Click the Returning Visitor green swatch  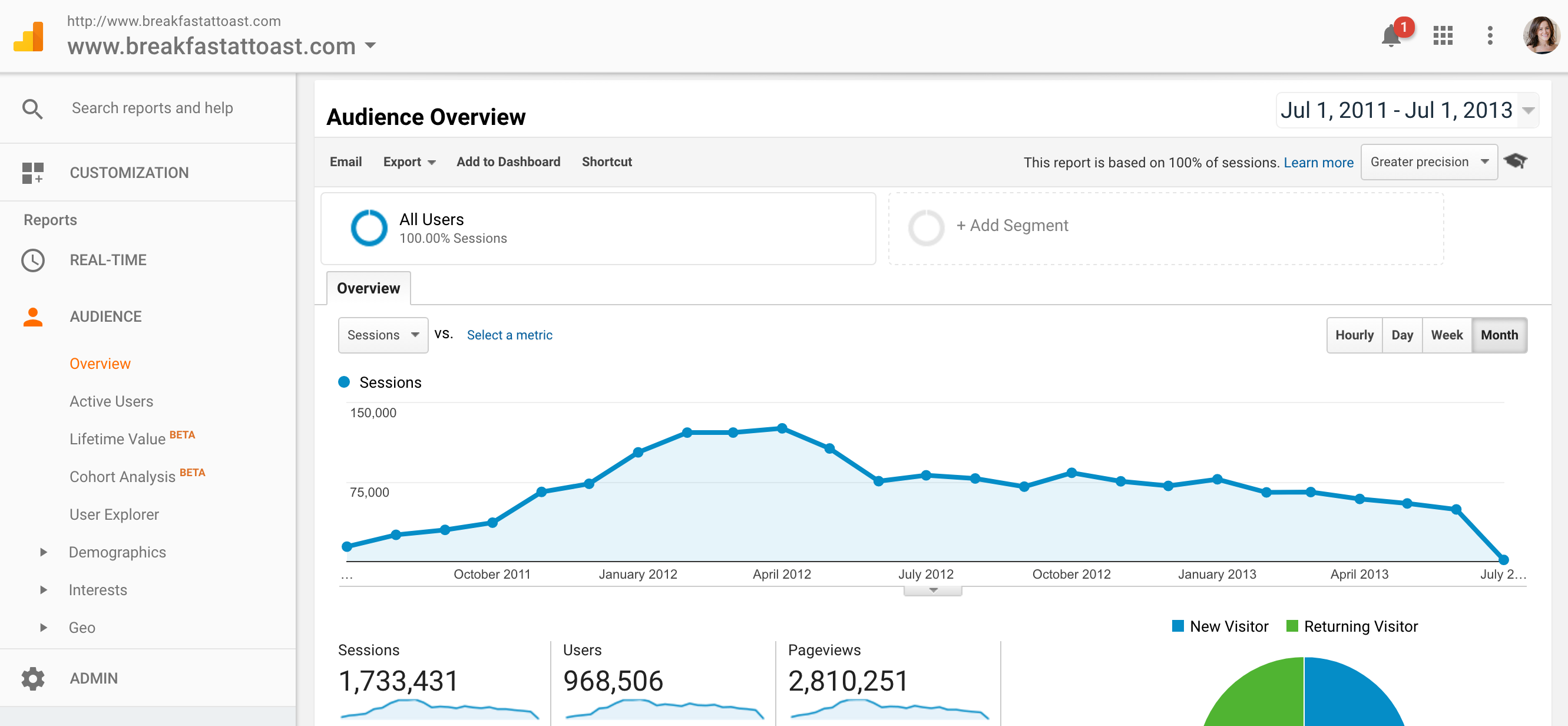(1292, 626)
